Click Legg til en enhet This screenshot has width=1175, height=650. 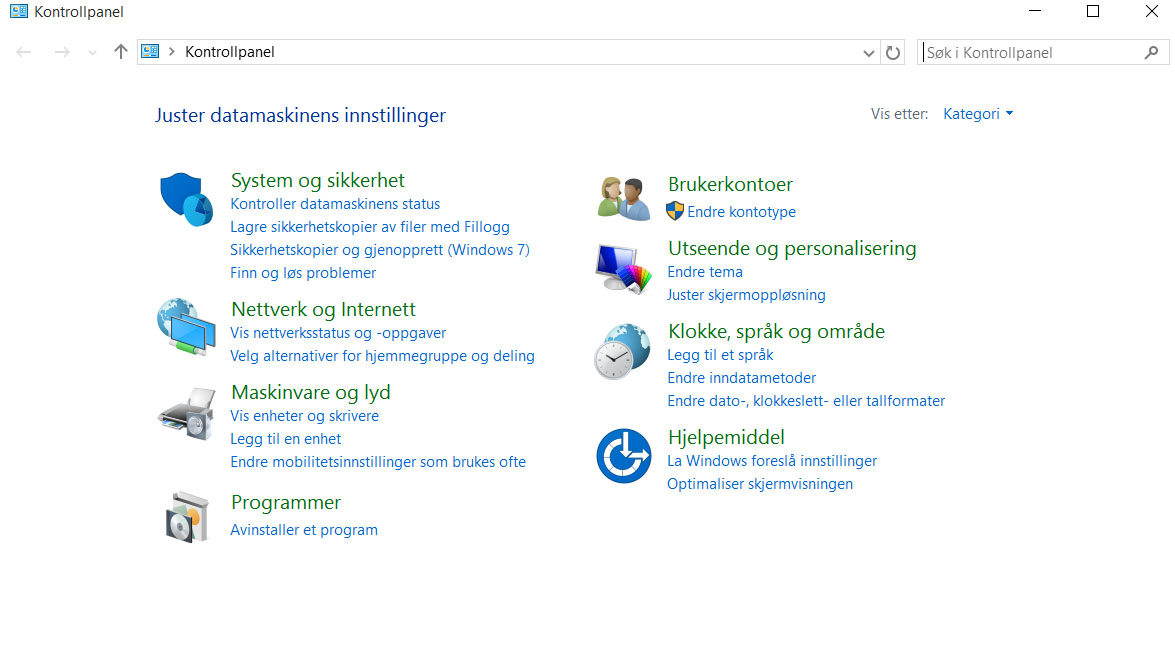286,439
